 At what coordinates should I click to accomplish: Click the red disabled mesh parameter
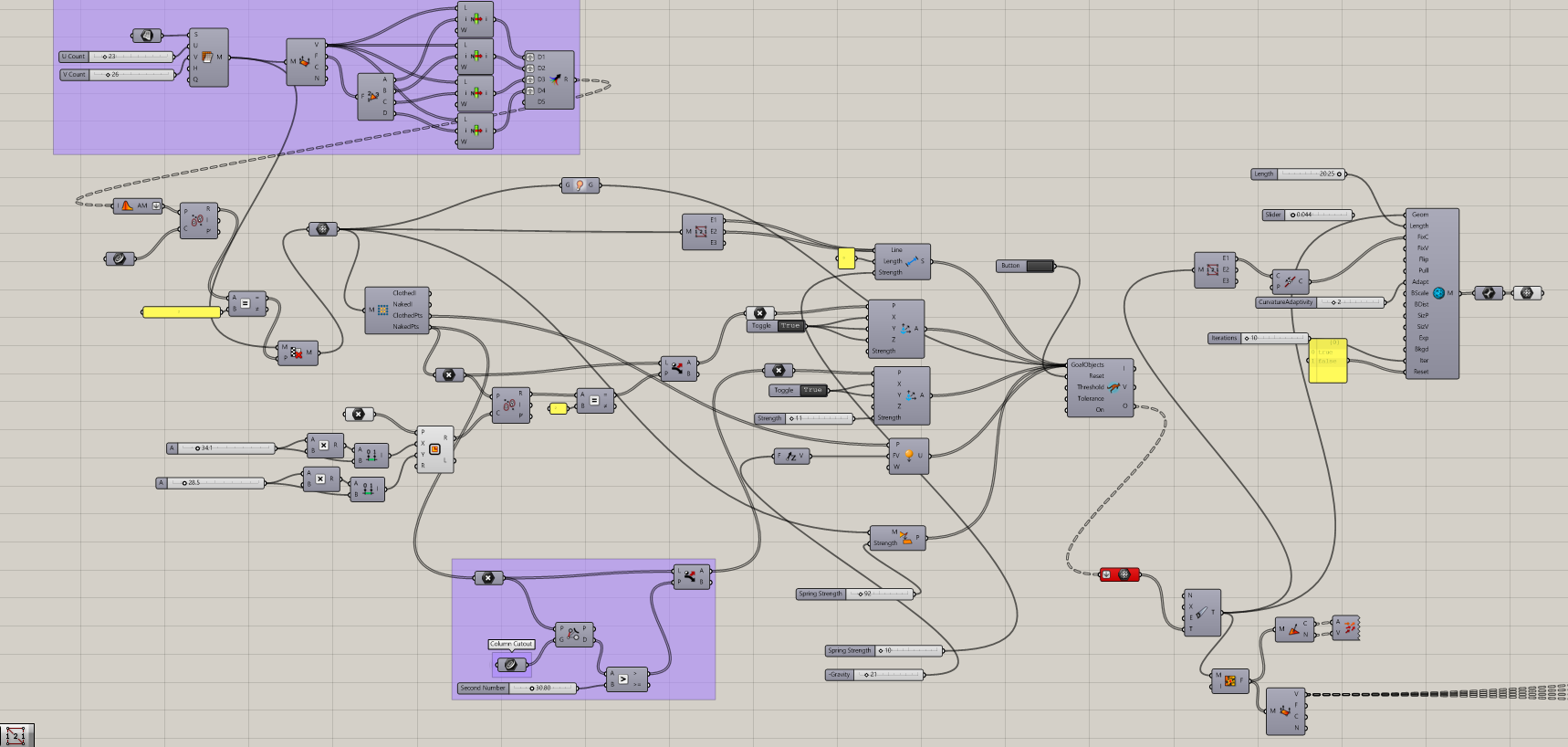pos(1119,574)
